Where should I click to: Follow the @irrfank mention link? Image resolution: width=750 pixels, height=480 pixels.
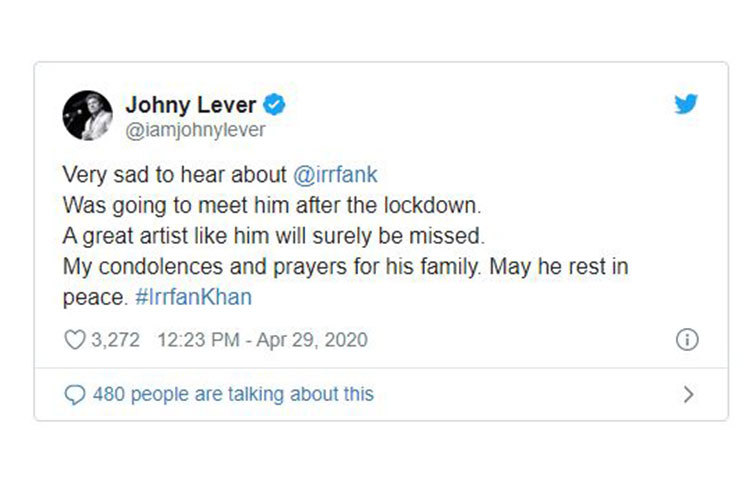click(337, 174)
